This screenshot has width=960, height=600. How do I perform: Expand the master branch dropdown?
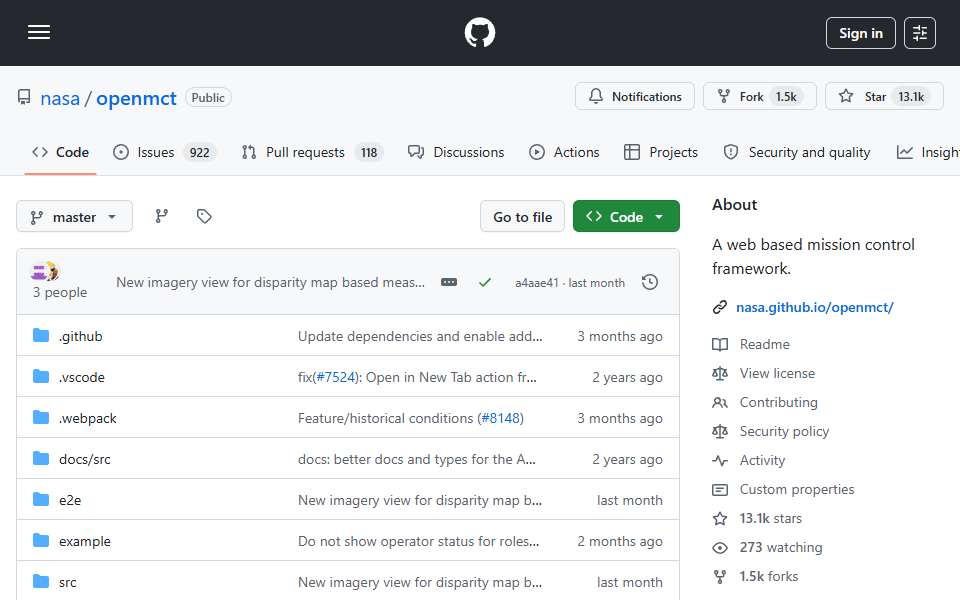(74, 217)
